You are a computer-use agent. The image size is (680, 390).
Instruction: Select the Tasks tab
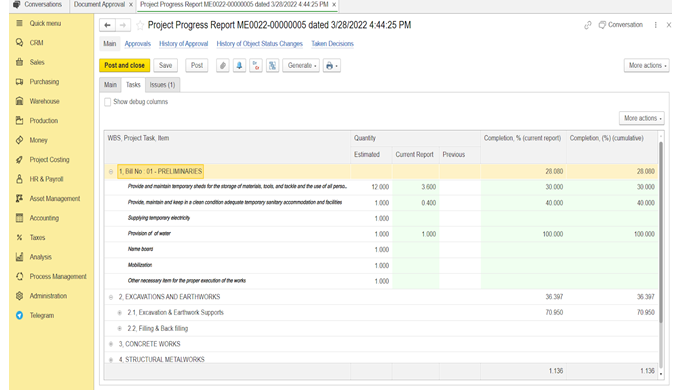pyautogui.click(x=133, y=85)
